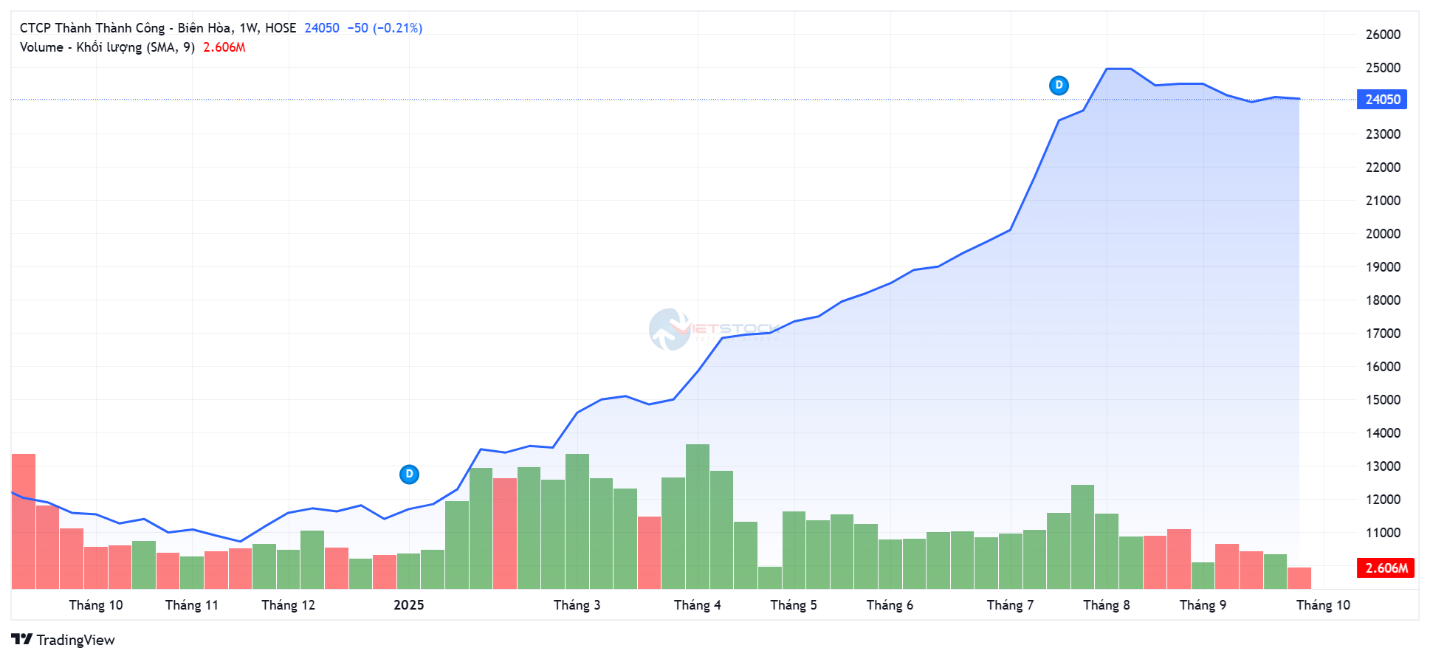This screenshot has height=659, width=1430.
Task: Click the 2025 label on time axis
Action: click(x=409, y=605)
